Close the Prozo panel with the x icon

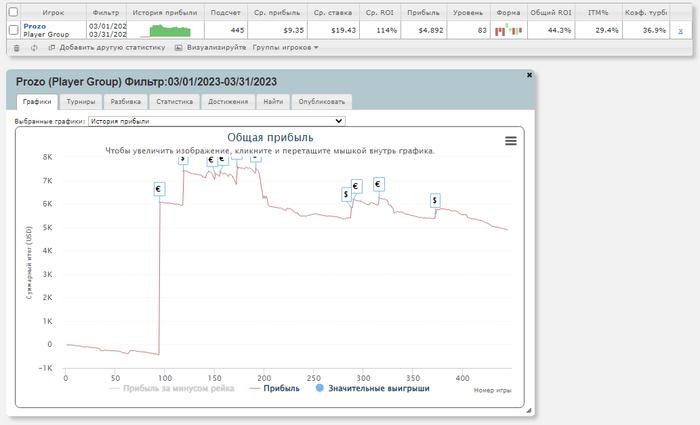tap(529, 75)
